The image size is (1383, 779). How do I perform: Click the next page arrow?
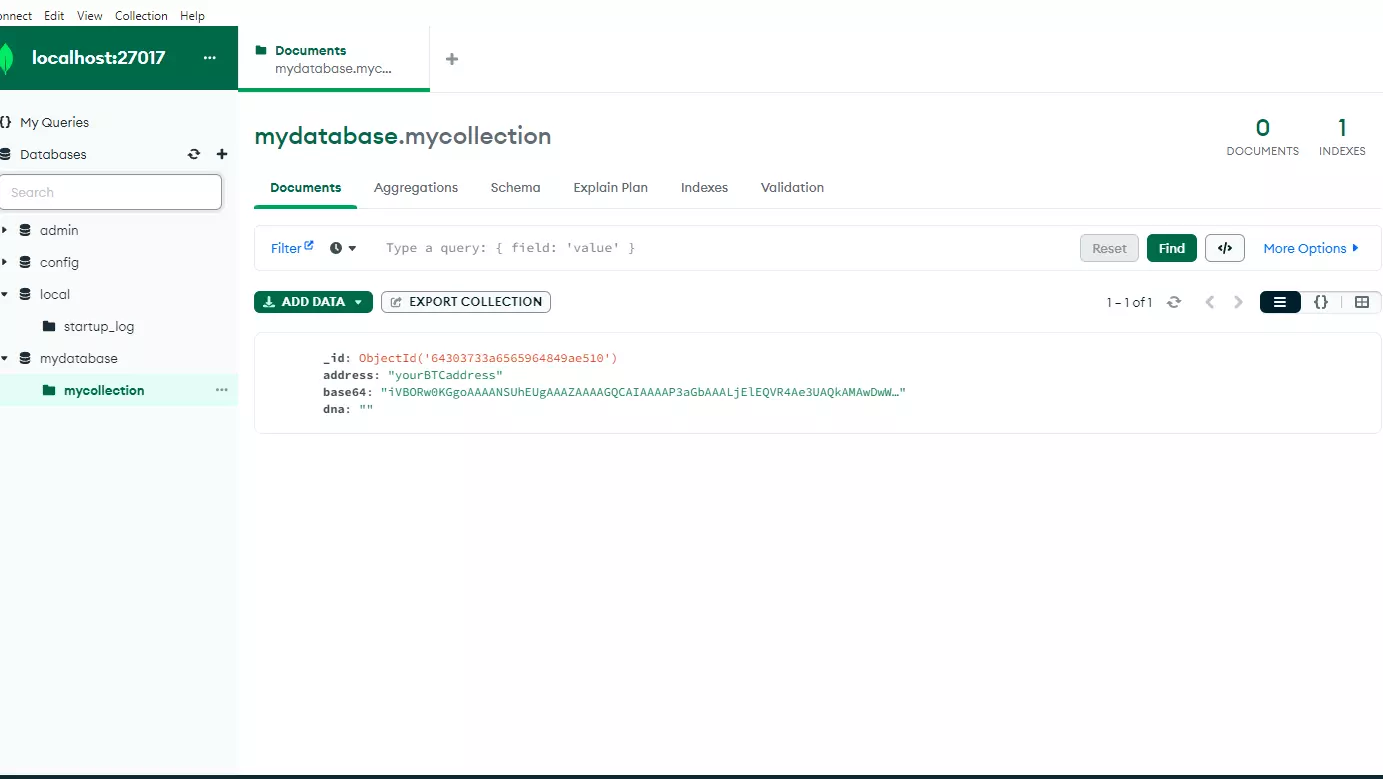click(1238, 302)
